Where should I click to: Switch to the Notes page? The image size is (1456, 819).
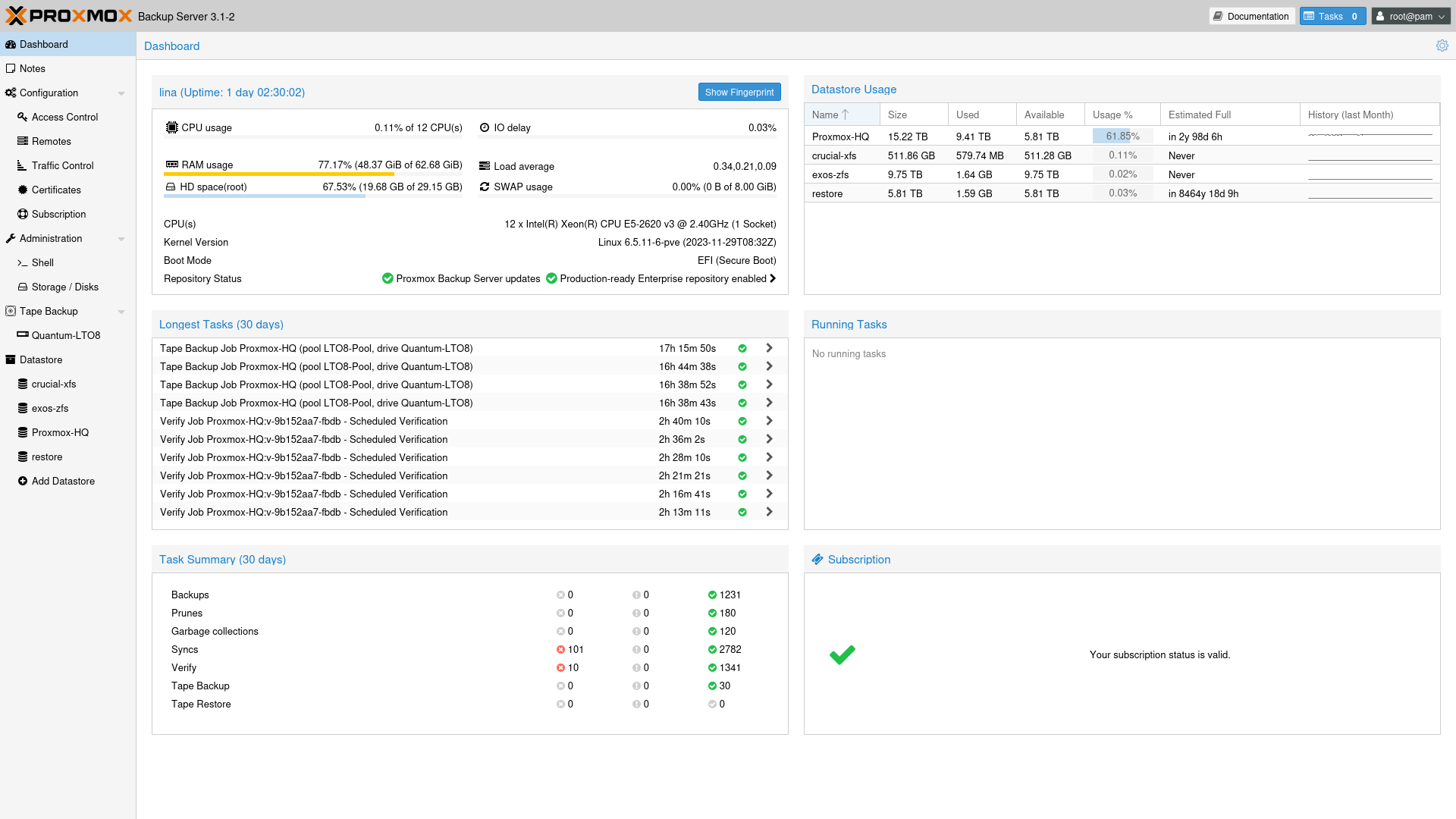coord(31,68)
